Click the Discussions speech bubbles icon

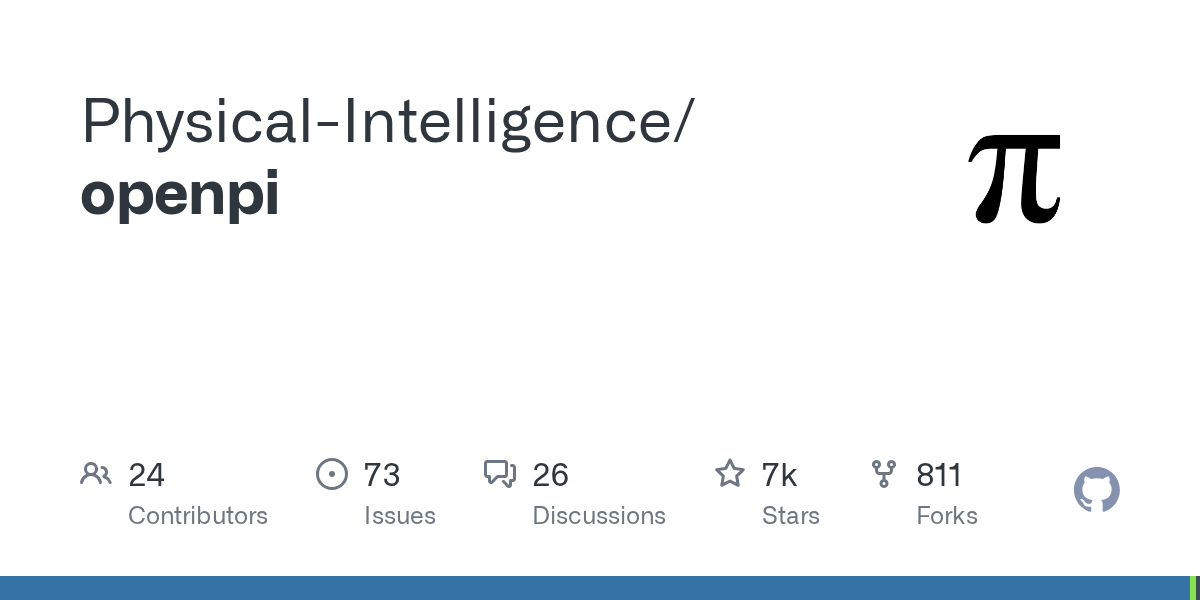500,474
